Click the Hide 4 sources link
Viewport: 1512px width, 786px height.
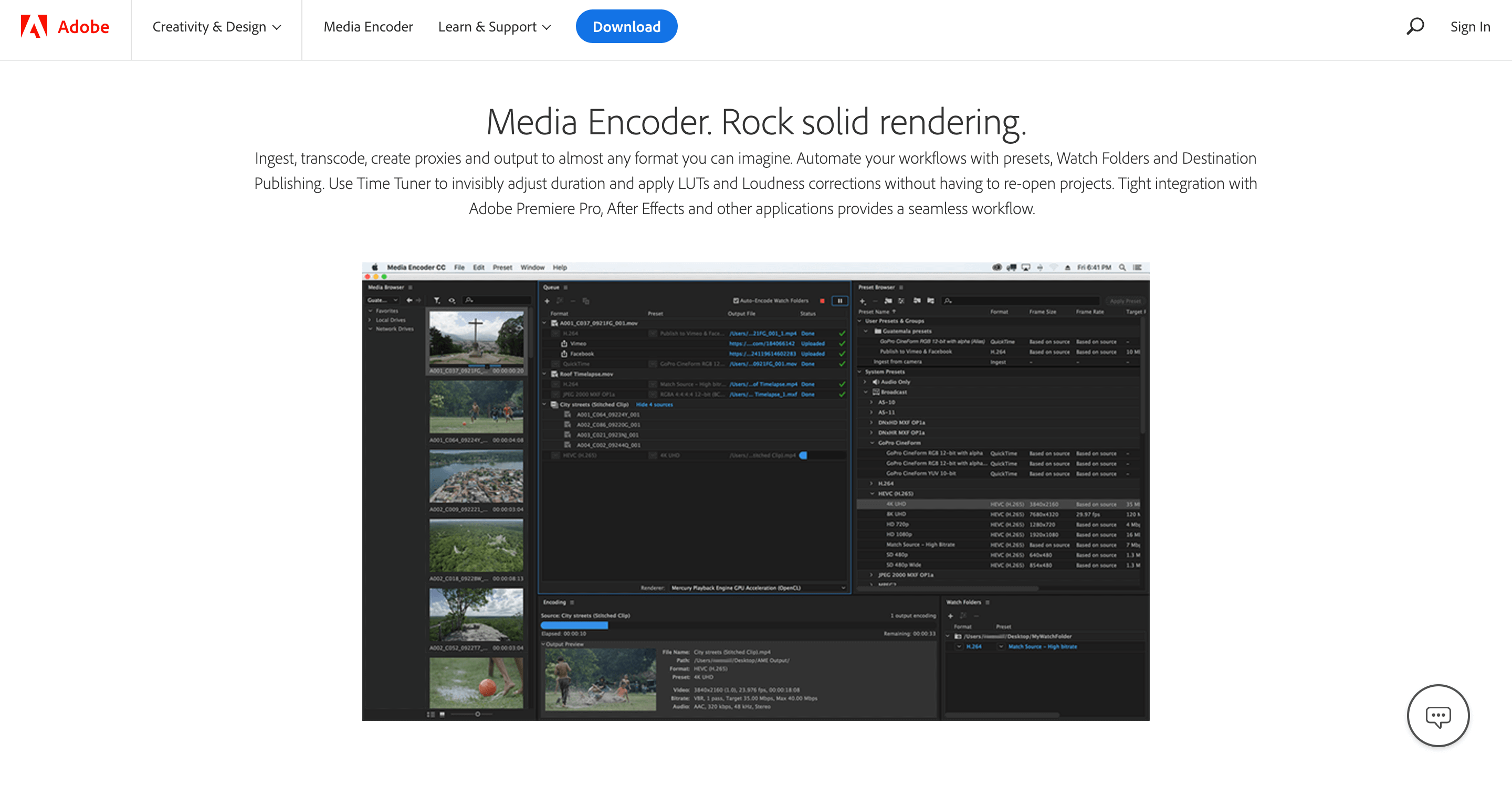click(655, 405)
